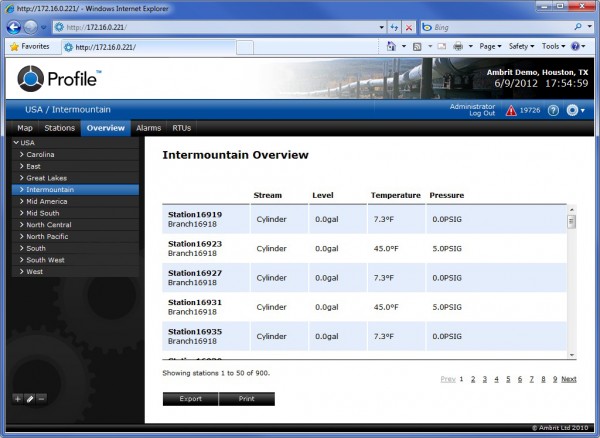Switch to the Map tab

[x=25, y=128]
